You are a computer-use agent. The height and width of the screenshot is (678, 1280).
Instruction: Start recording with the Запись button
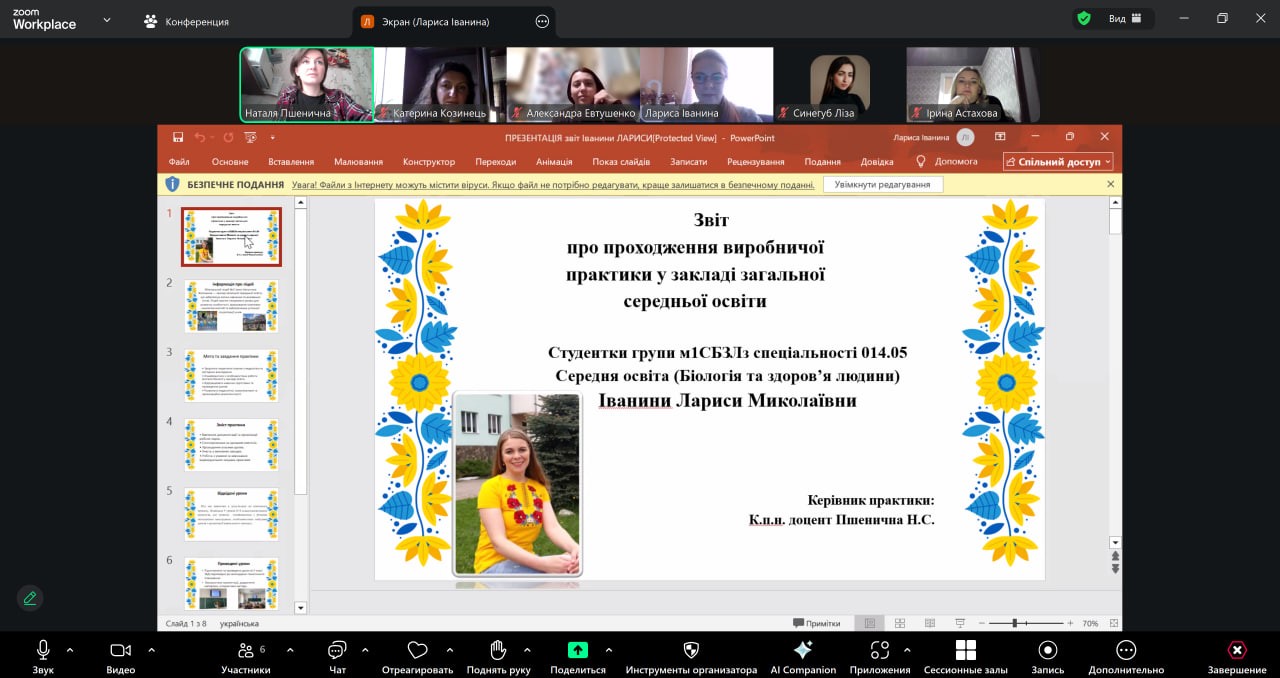tap(1047, 652)
